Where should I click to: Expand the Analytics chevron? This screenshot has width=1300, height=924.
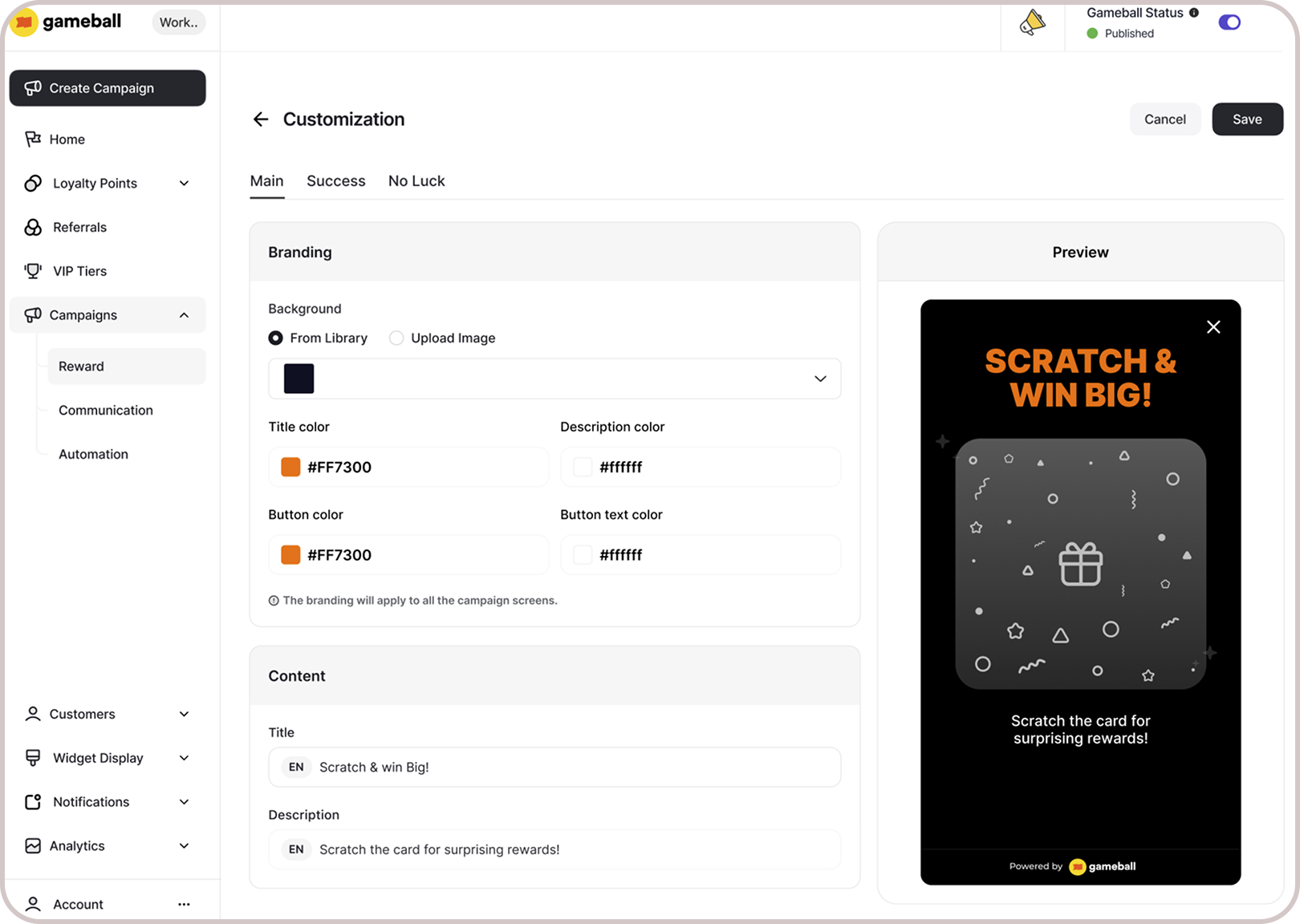click(x=184, y=845)
